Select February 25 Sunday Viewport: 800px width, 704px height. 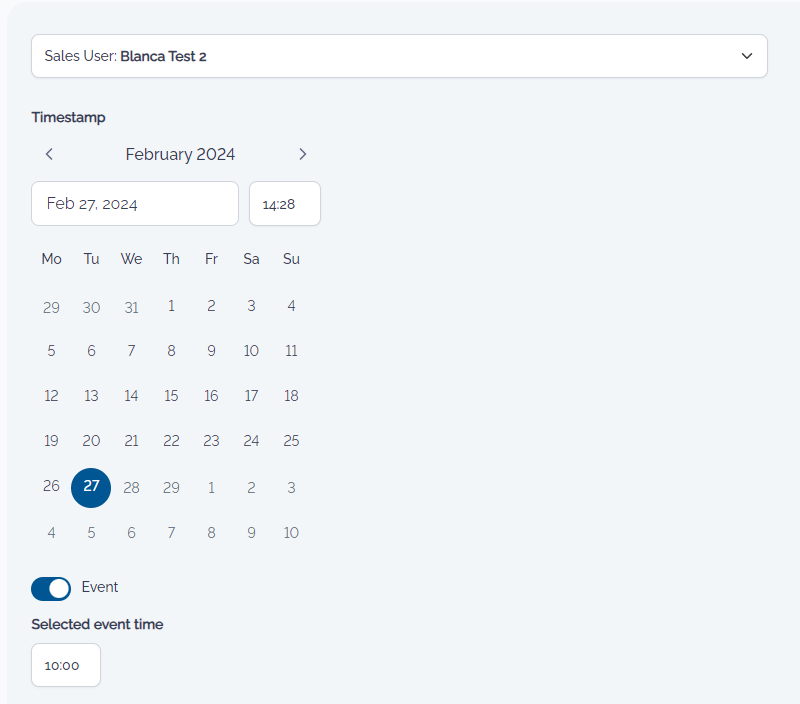coord(291,441)
